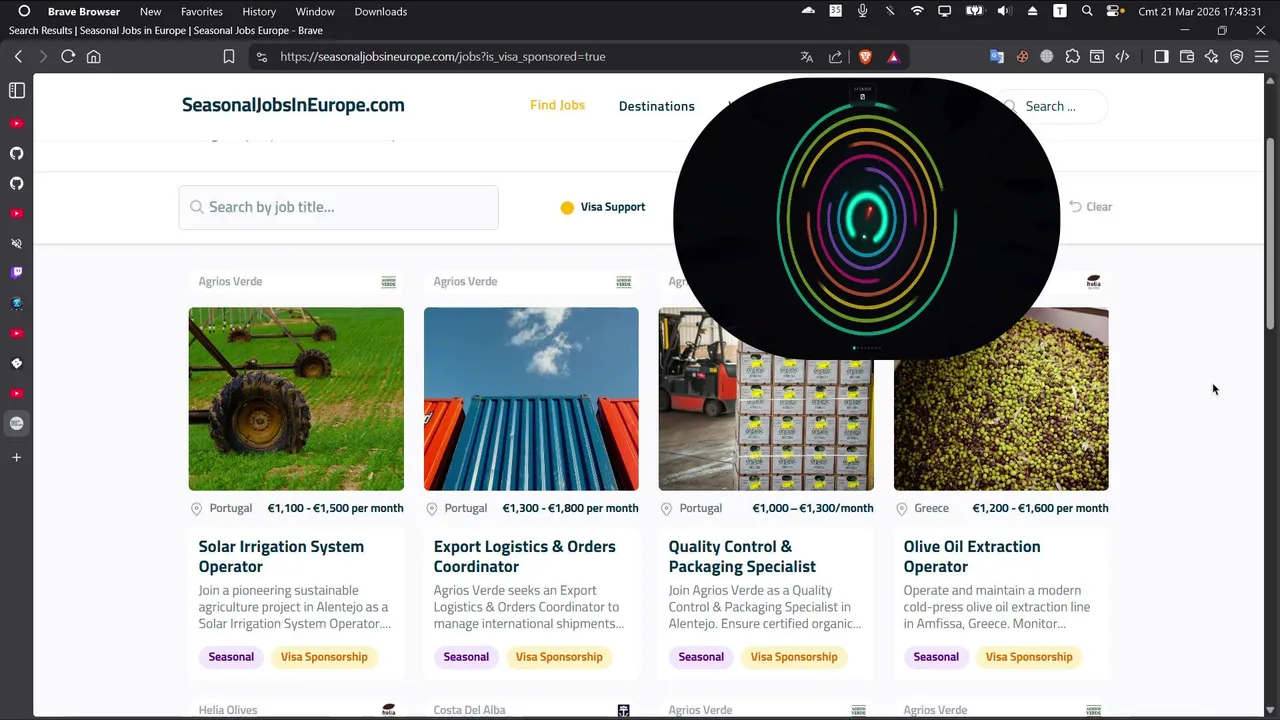Open Olive Oil Extraction Operator listing
1280x720 pixels.
[972, 556]
